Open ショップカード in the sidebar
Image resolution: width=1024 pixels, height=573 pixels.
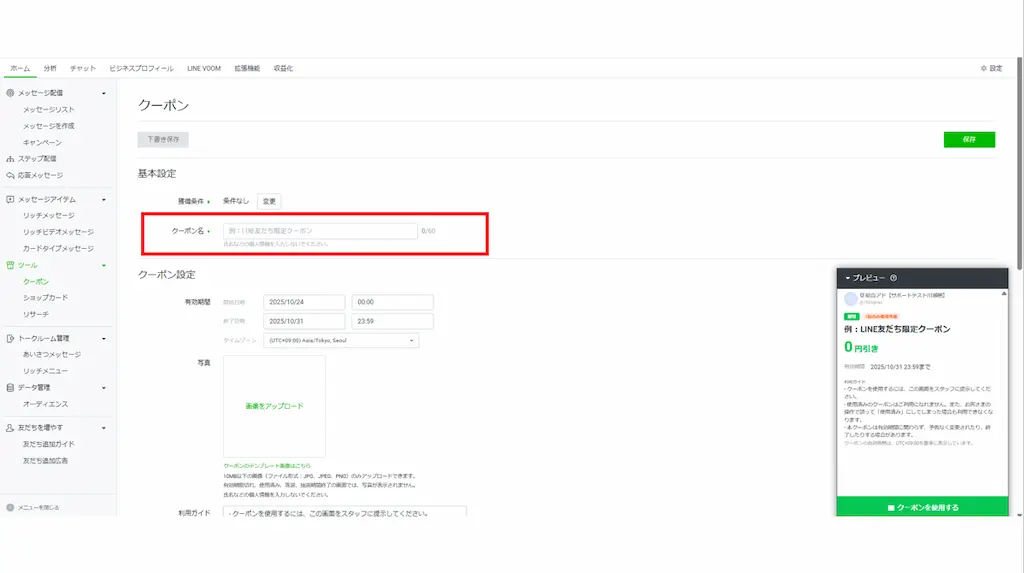[x=46, y=298]
